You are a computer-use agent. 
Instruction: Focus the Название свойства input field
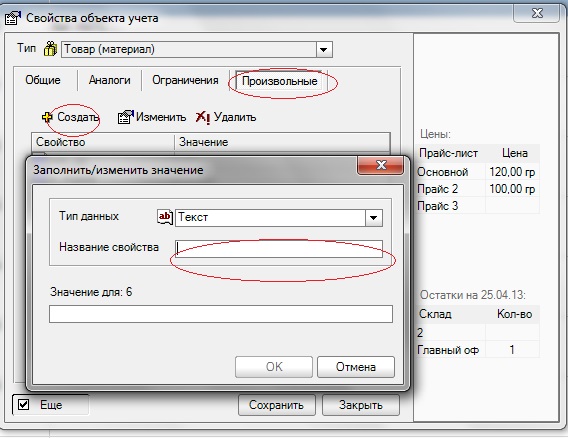pos(279,249)
